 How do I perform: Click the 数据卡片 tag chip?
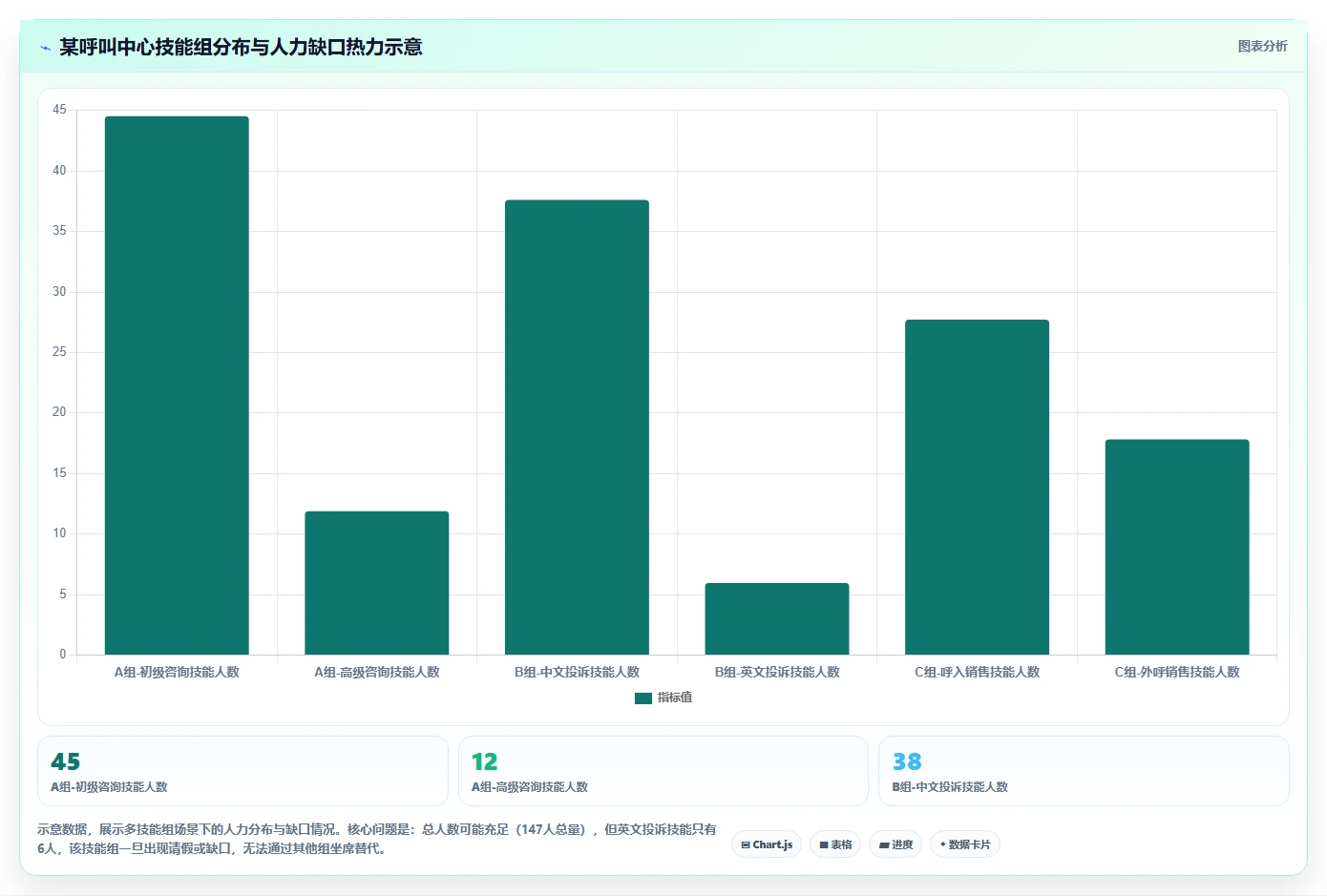pos(965,844)
